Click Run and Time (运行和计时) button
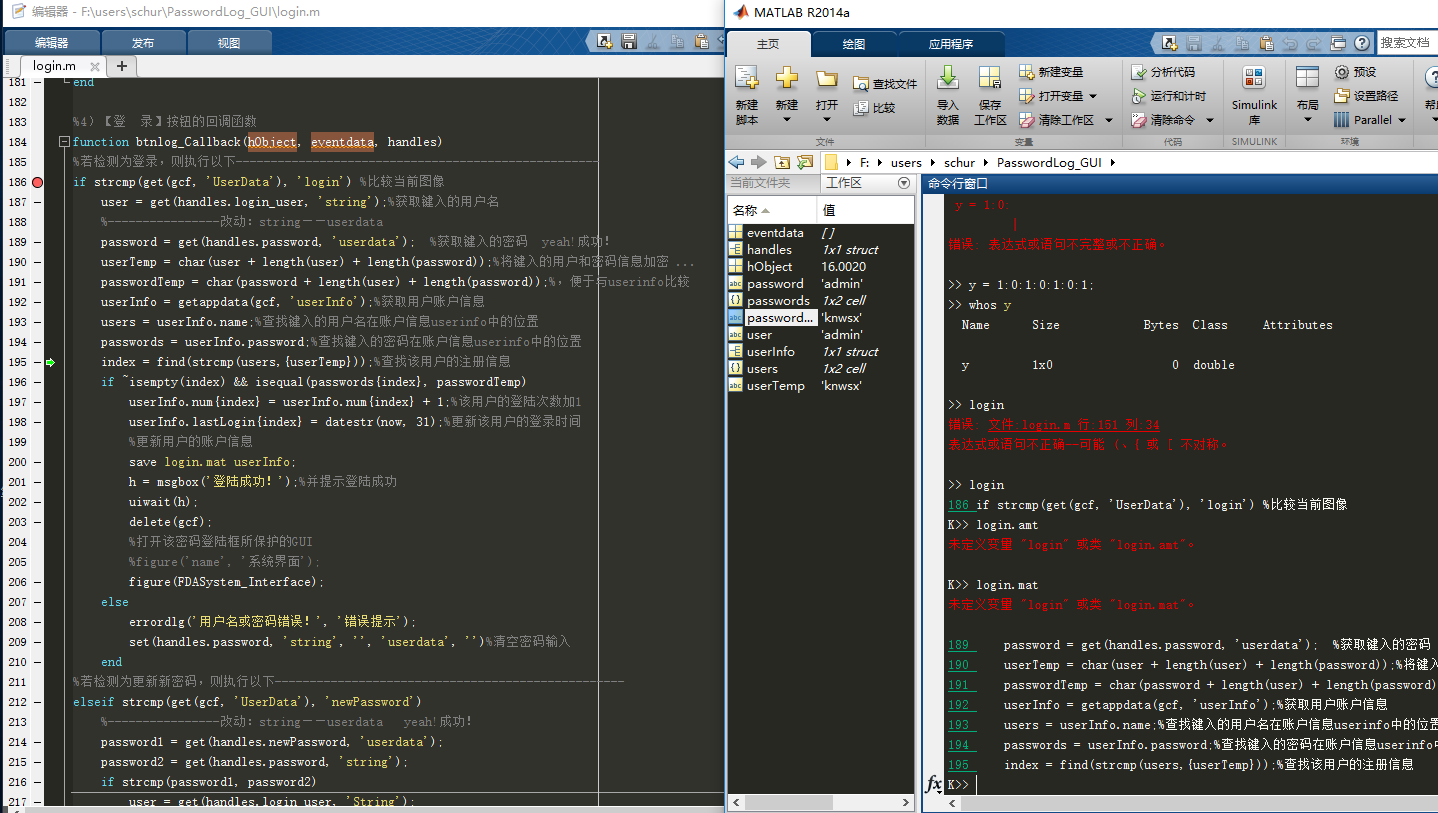Viewport: 1438px width, 813px height. click(x=1169, y=96)
